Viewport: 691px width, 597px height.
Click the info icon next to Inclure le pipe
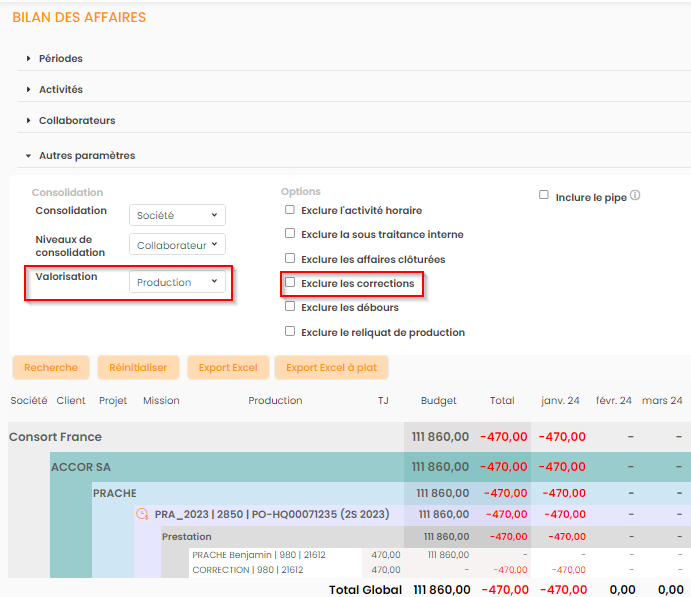tap(635, 196)
